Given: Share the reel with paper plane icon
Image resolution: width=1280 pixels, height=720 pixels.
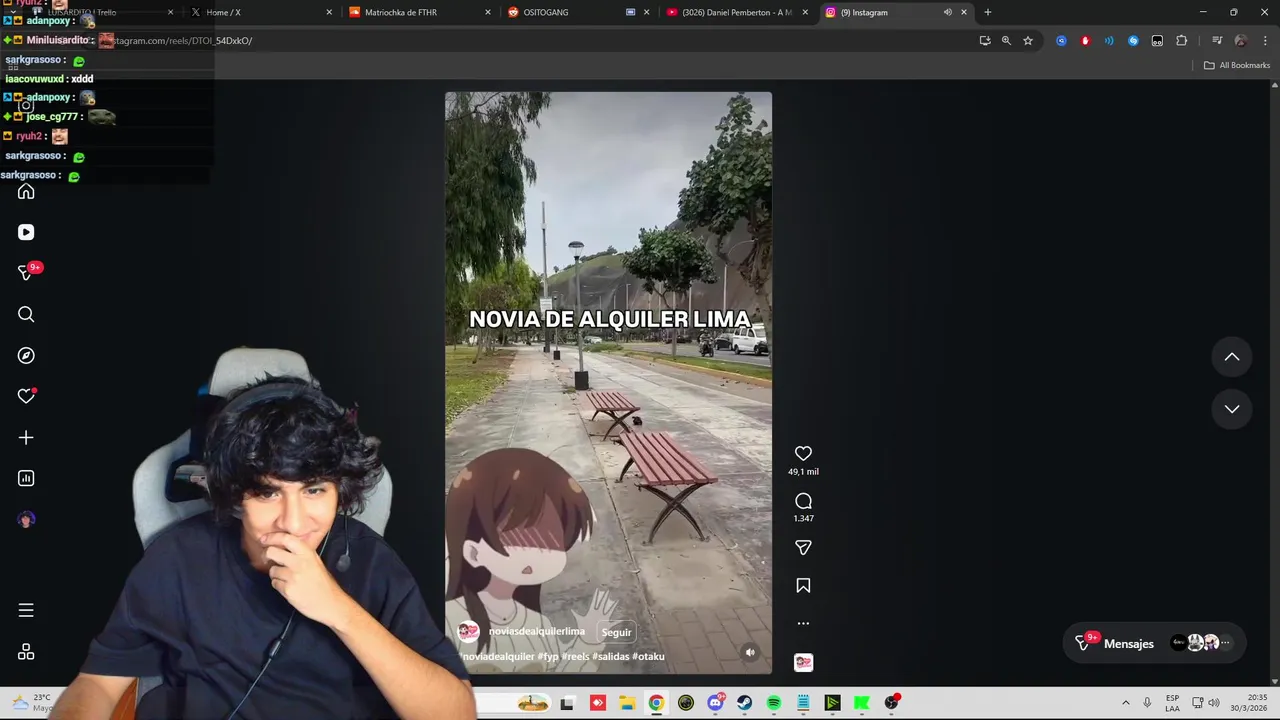Looking at the screenshot, I should click(x=803, y=547).
